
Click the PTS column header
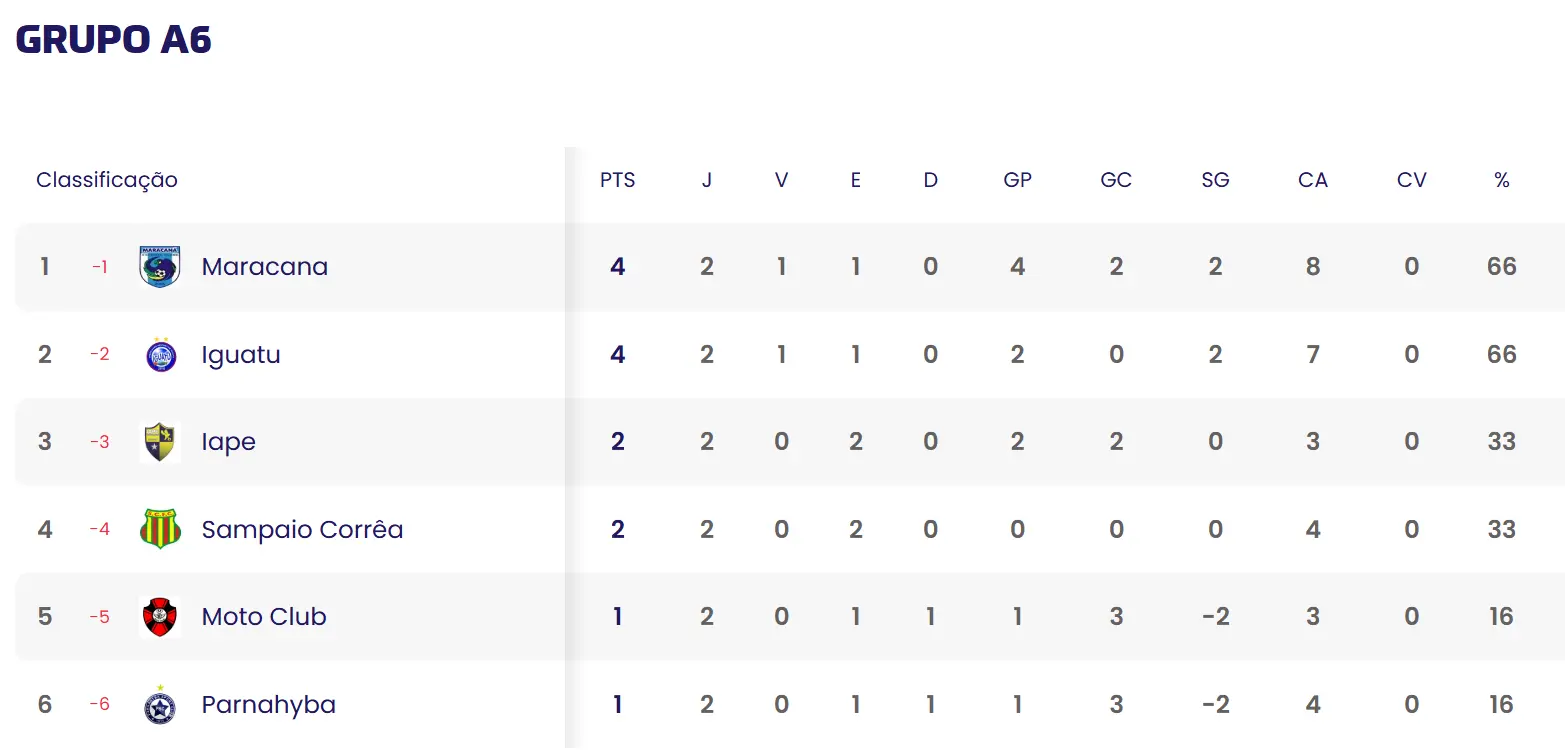617,181
